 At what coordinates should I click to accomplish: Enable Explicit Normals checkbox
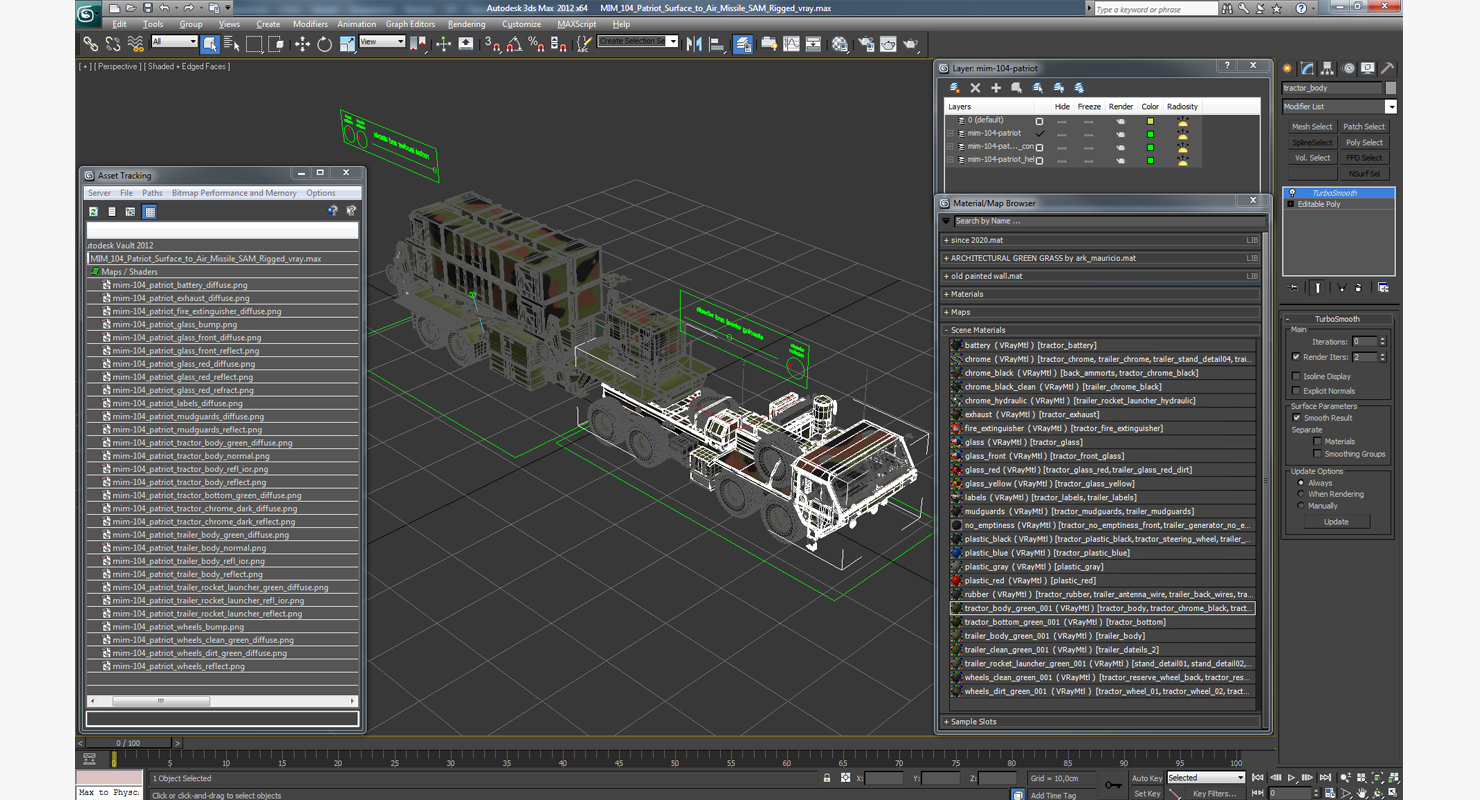tap(1296, 391)
